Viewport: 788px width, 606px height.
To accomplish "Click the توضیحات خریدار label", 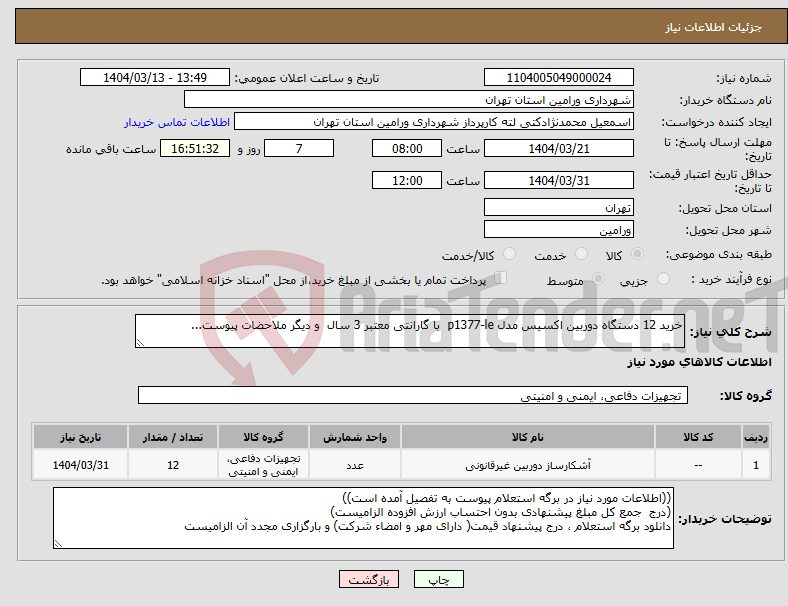I will click(725, 519).
